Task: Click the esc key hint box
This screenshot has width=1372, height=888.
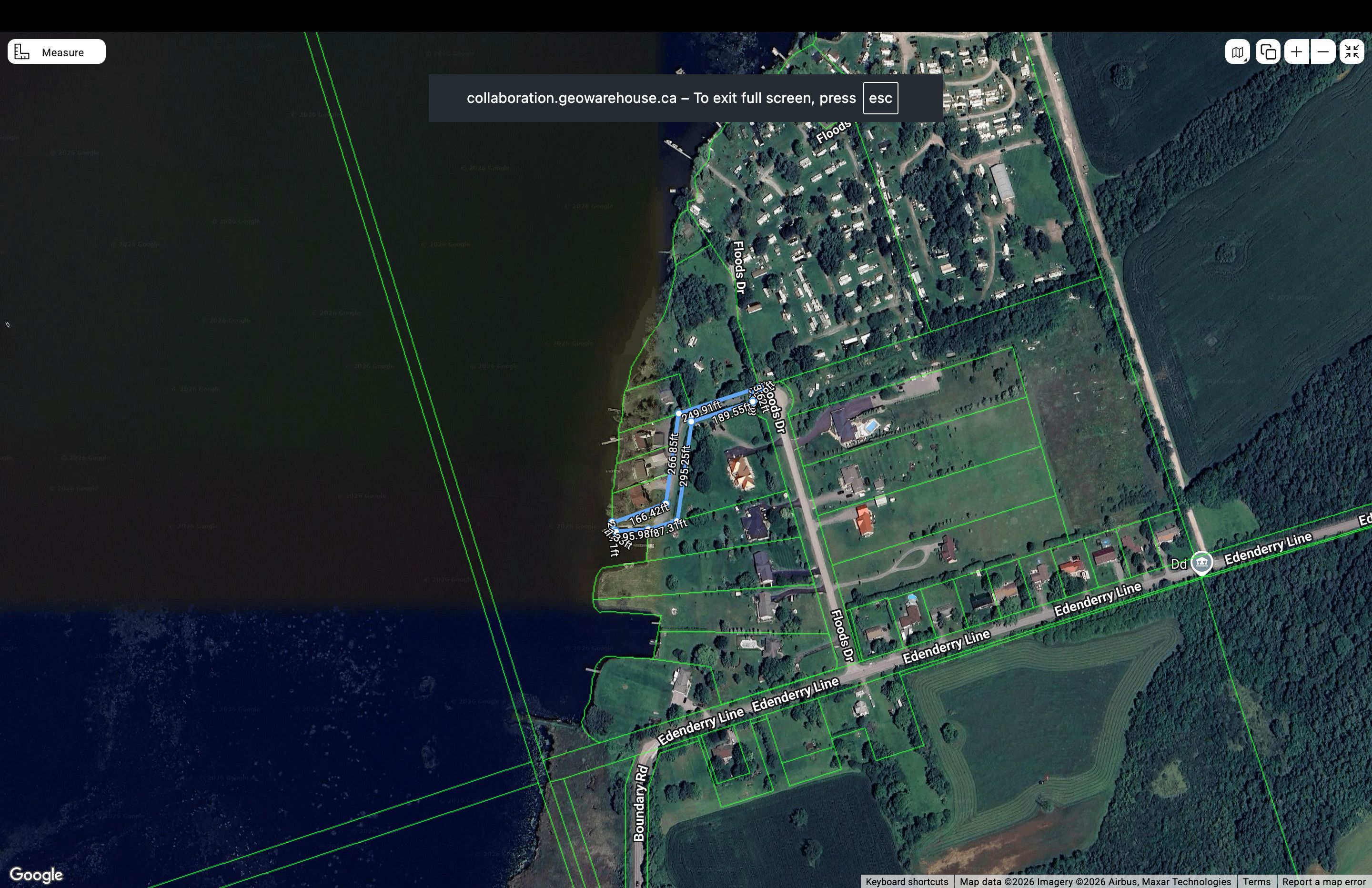Action: [880, 98]
